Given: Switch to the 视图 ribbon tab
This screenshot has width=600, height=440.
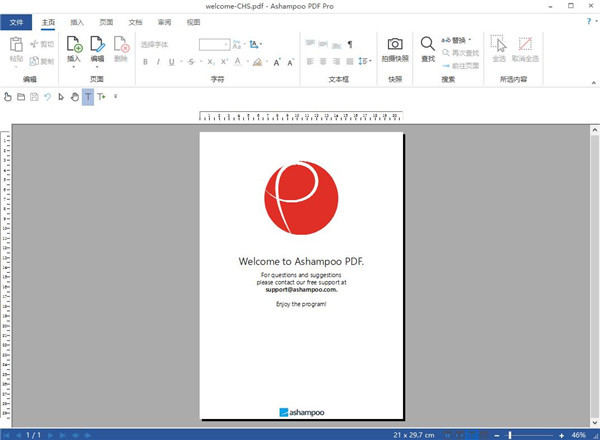Looking at the screenshot, I should (x=193, y=22).
